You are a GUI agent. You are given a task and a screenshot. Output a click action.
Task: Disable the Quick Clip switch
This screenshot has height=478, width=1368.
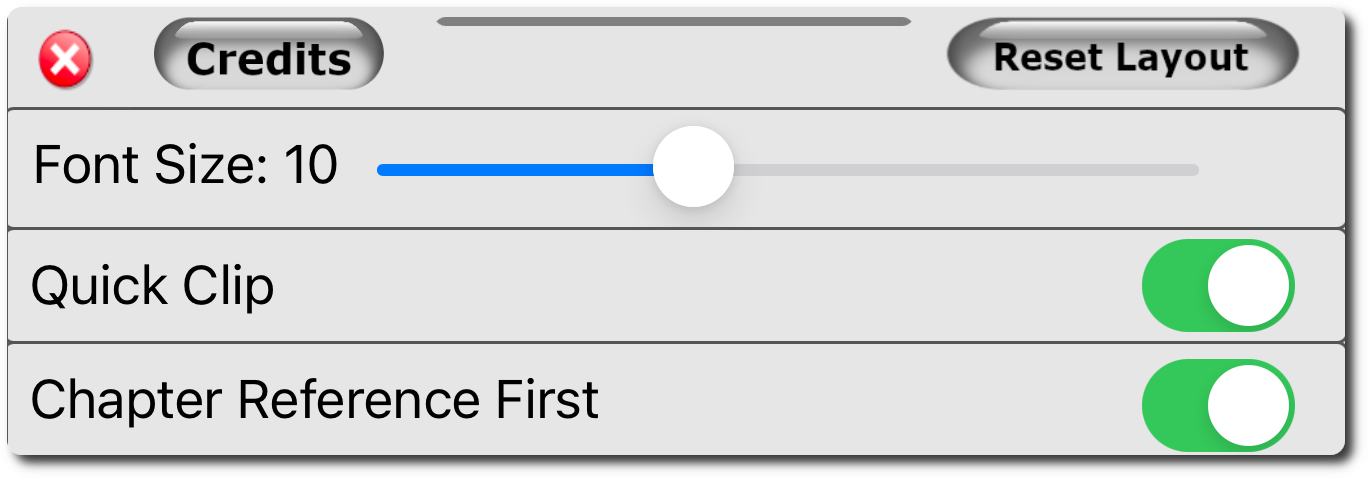(x=1218, y=286)
